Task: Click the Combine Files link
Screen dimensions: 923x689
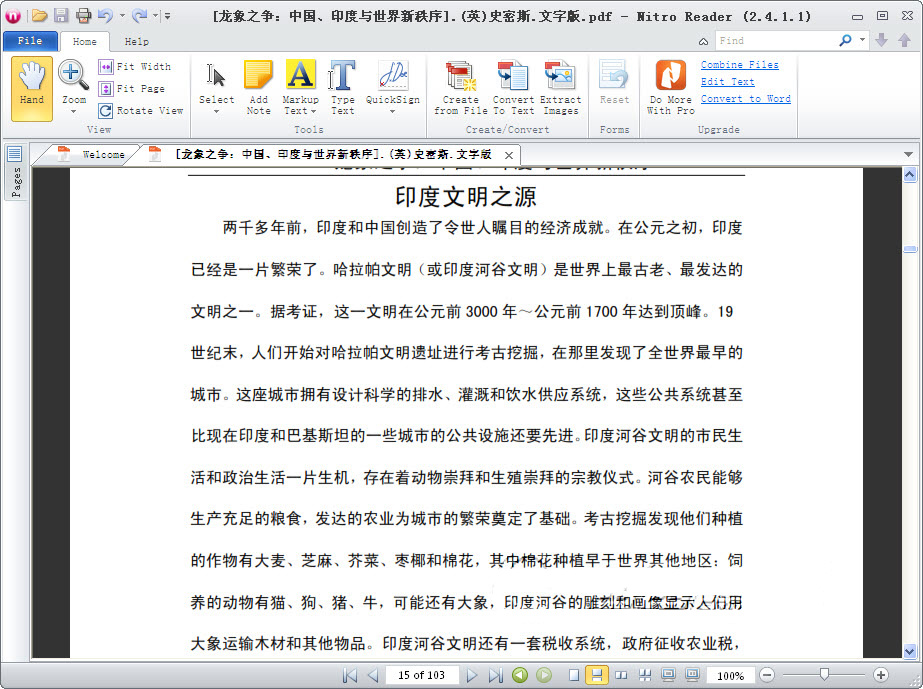Action: [739, 65]
